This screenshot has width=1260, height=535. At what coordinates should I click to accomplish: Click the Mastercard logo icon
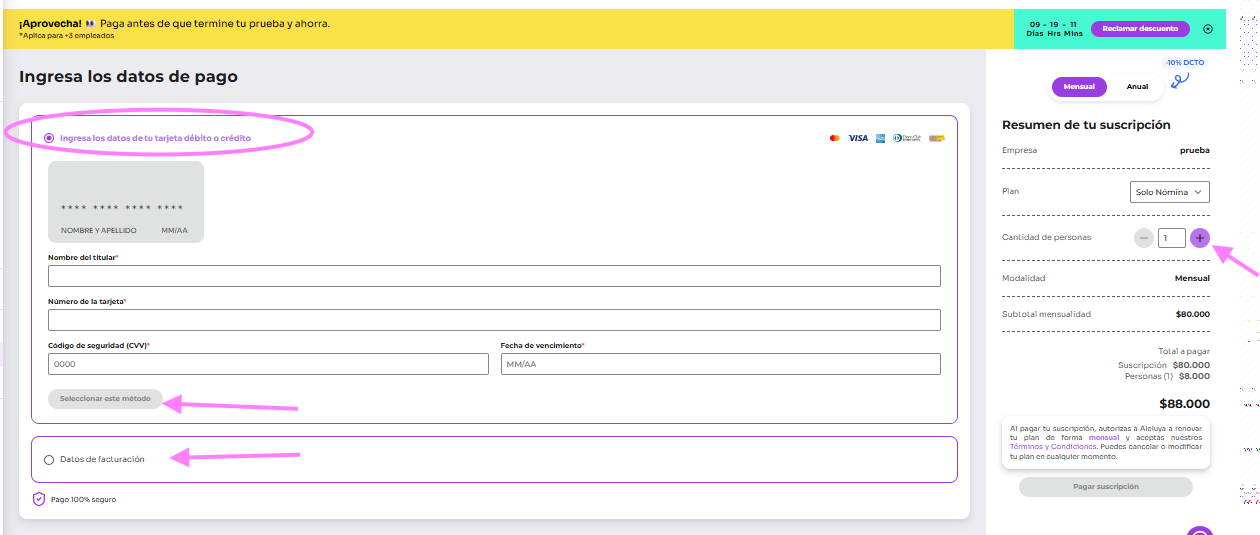tap(835, 138)
